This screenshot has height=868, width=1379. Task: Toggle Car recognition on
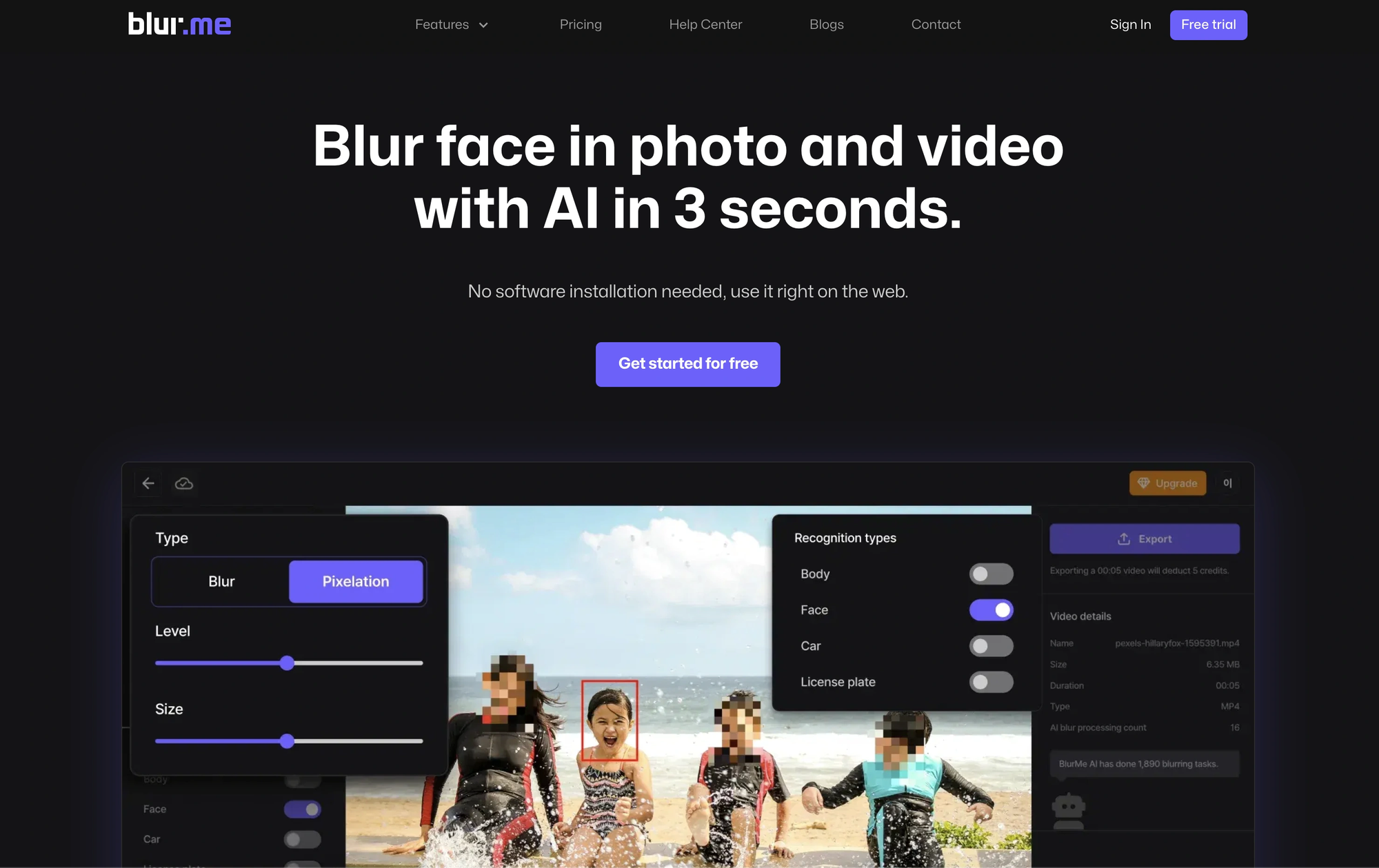coord(991,645)
